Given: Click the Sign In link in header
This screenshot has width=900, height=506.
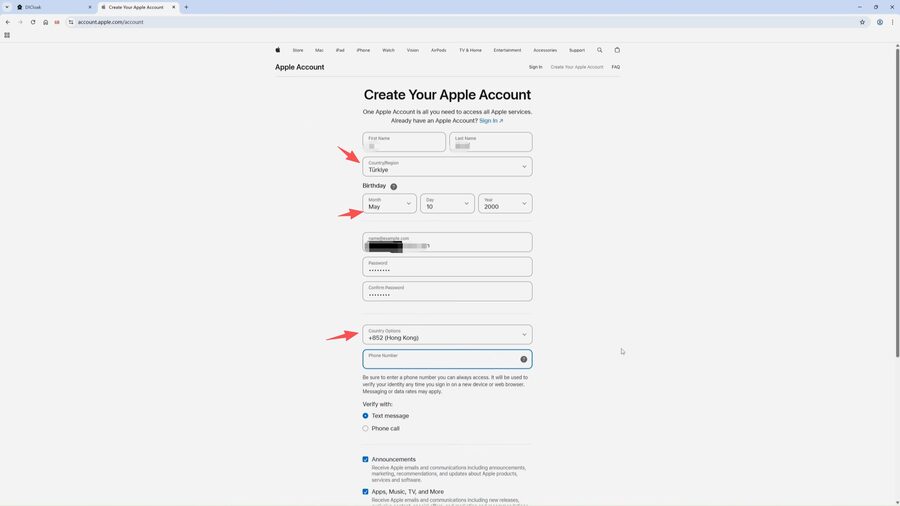Looking at the screenshot, I should [536, 67].
